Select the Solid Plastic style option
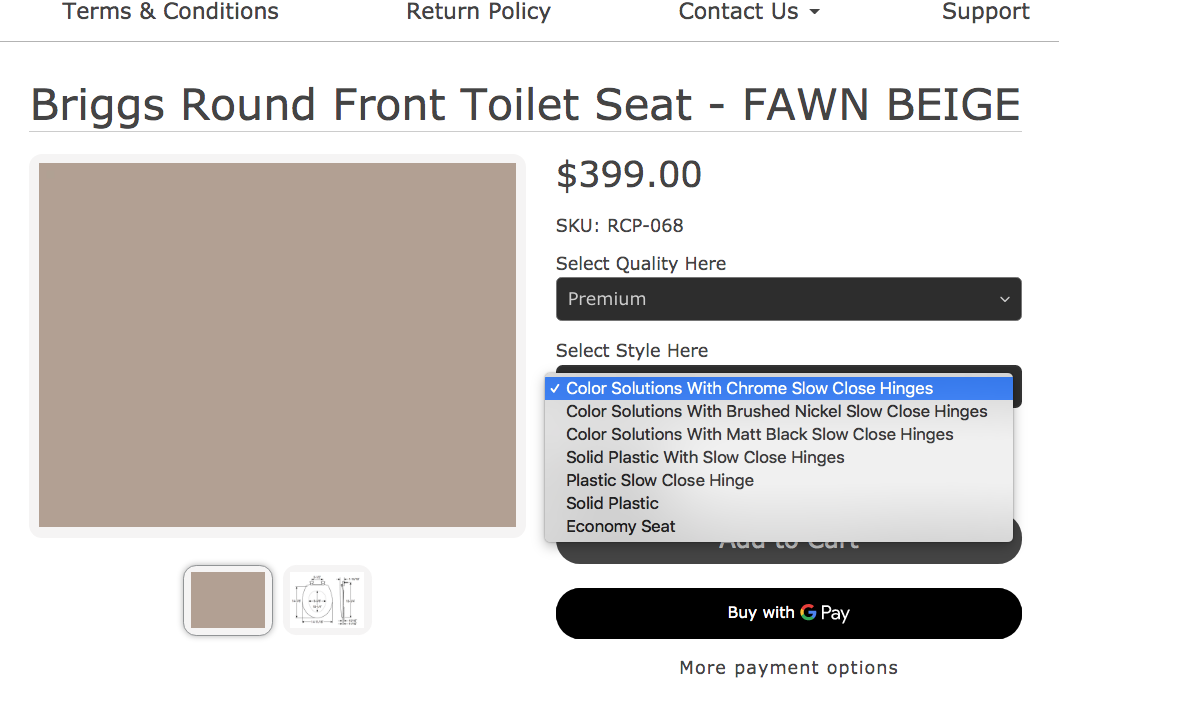Viewport: 1184px width, 727px height. [x=612, y=504]
